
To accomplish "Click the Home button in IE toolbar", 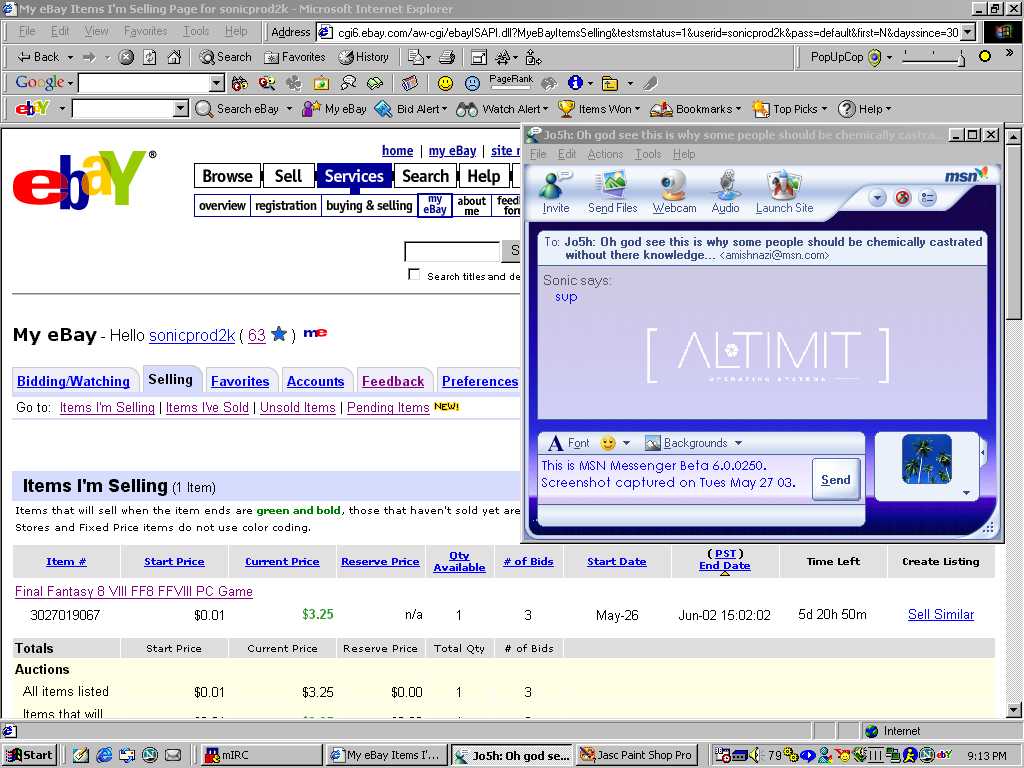I will [x=174, y=57].
